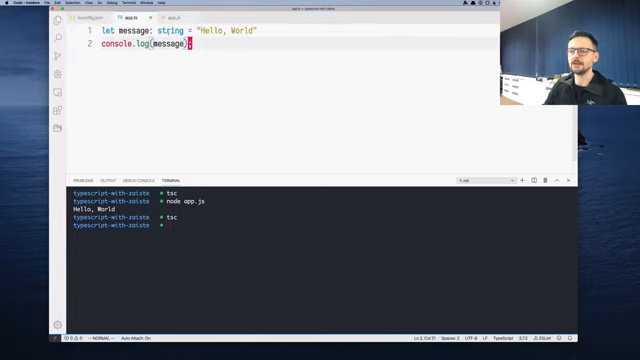The height and width of the screenshot is (360, 640).
Task: Open the terminal shell selector dropdown
Action: point(486,180)
